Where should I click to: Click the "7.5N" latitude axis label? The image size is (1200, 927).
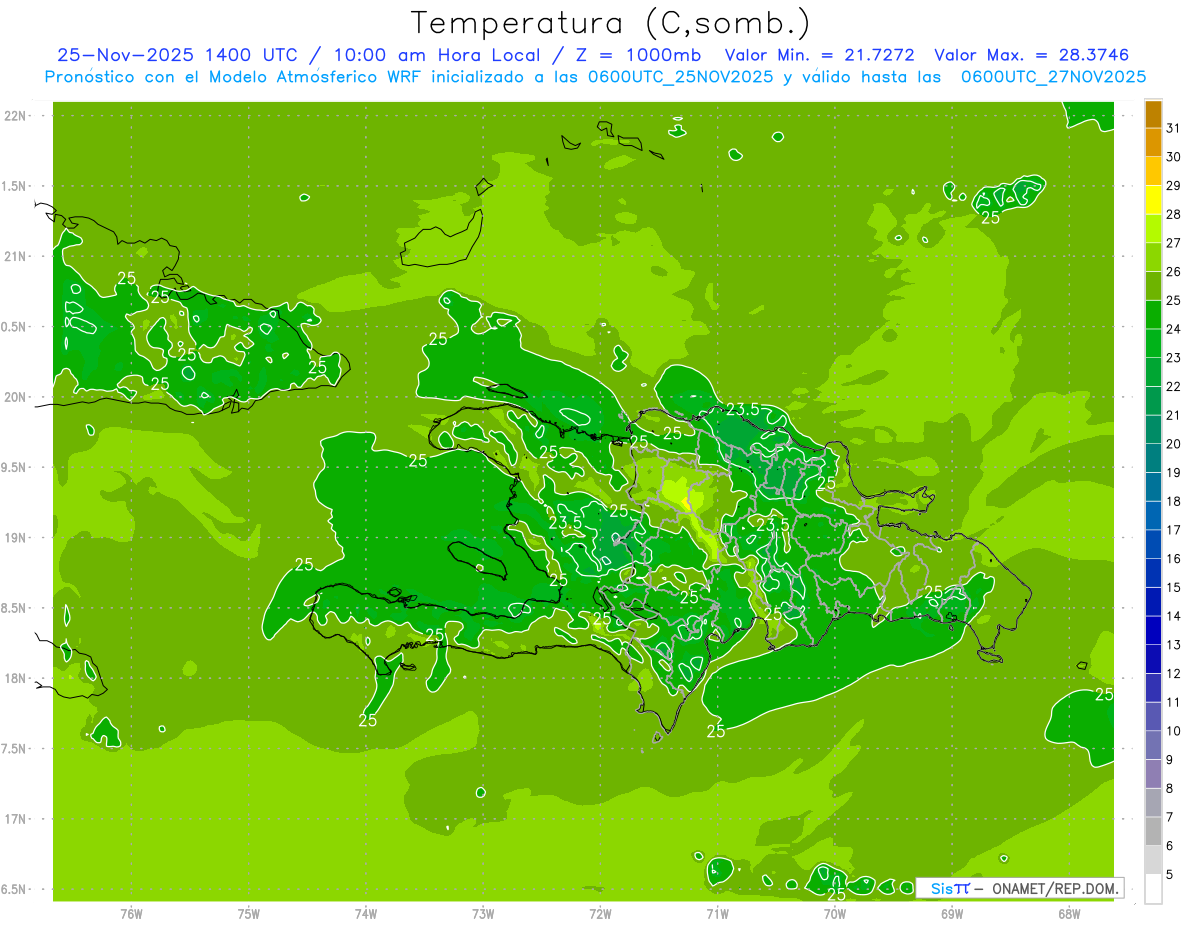click(15, 749)
